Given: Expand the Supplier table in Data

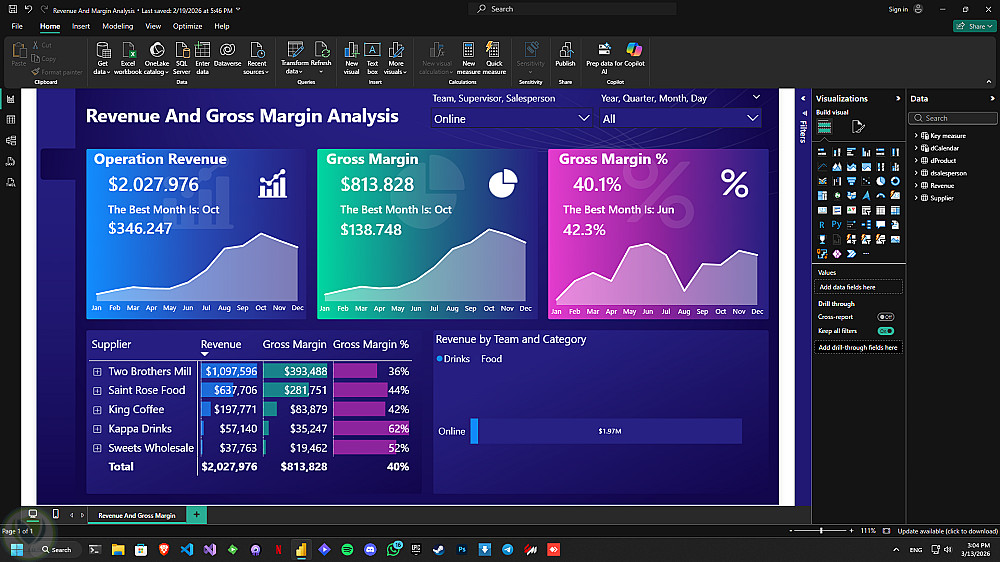Looking at the screenshot, I should 916,198.
